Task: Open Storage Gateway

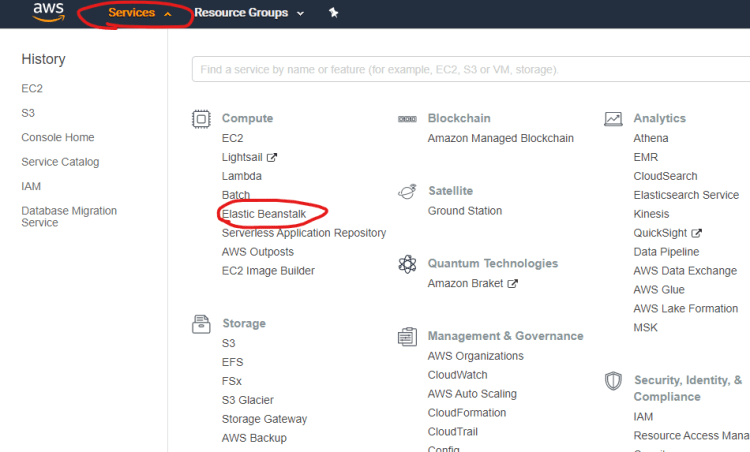Action: pos(265,419)
